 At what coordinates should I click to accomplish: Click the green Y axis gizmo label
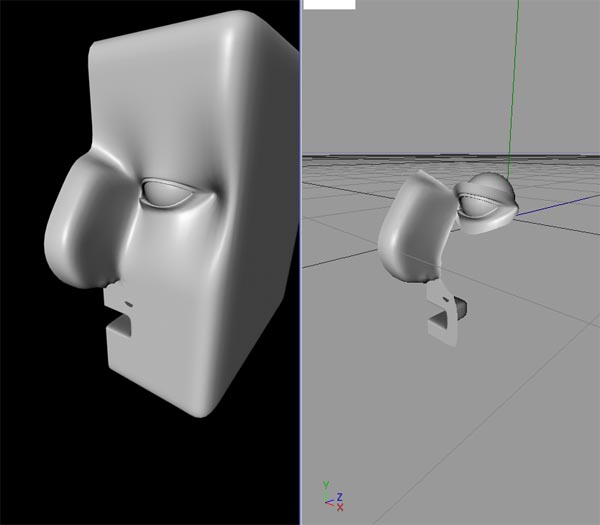click(x=326, y=485)
